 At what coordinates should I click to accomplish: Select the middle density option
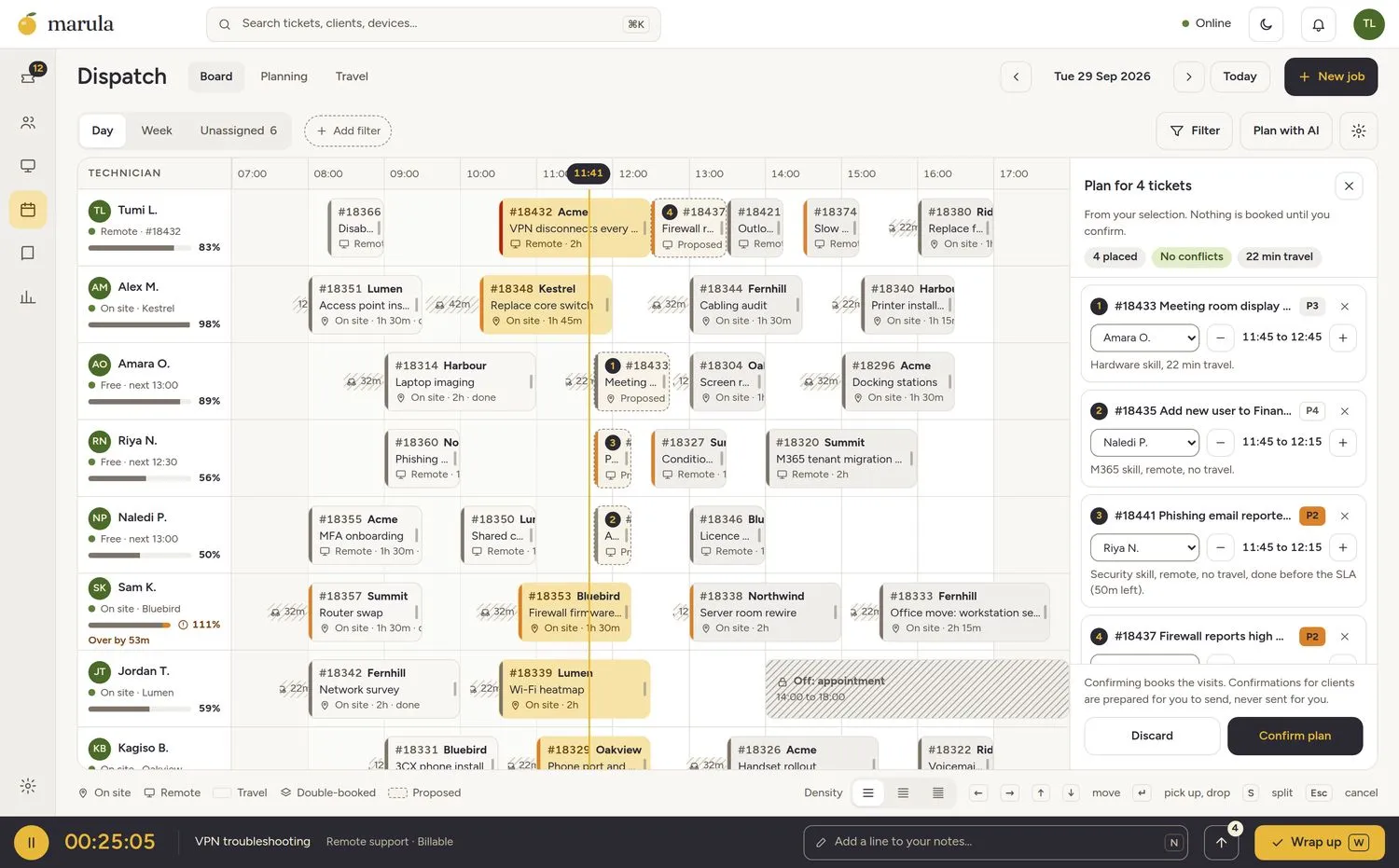click(903, 793)
